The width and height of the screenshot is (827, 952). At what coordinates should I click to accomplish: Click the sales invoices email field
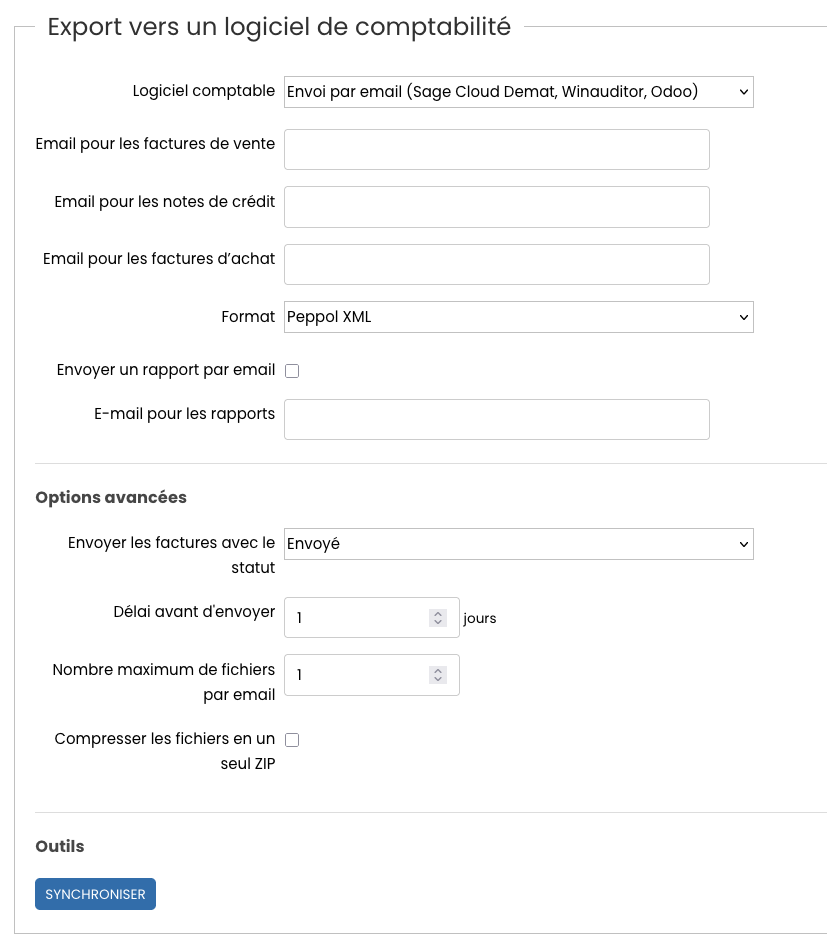(x=496, y=149)
